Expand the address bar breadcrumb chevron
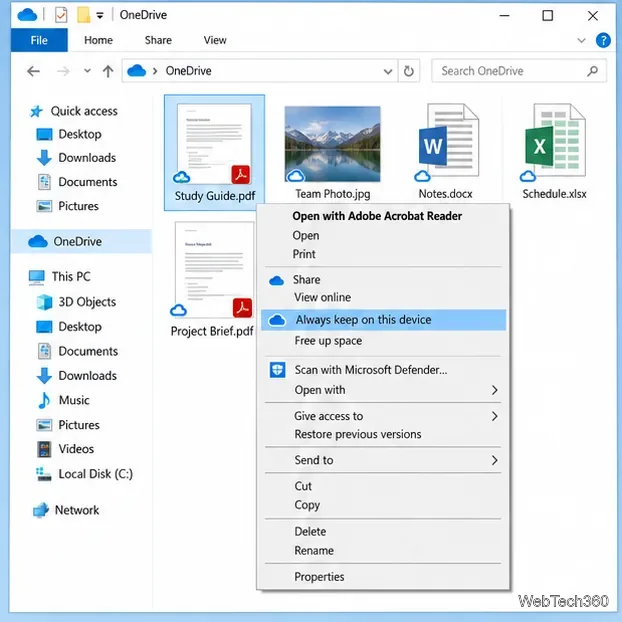The width and height of the screenshot is (622, 622). (x=155, y=71)
